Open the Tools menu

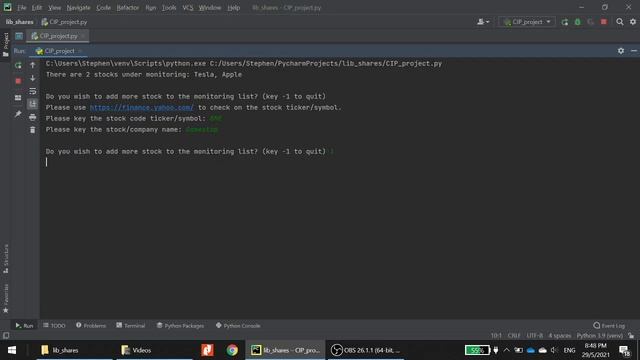pyautogui.click(x=169, y=8)
